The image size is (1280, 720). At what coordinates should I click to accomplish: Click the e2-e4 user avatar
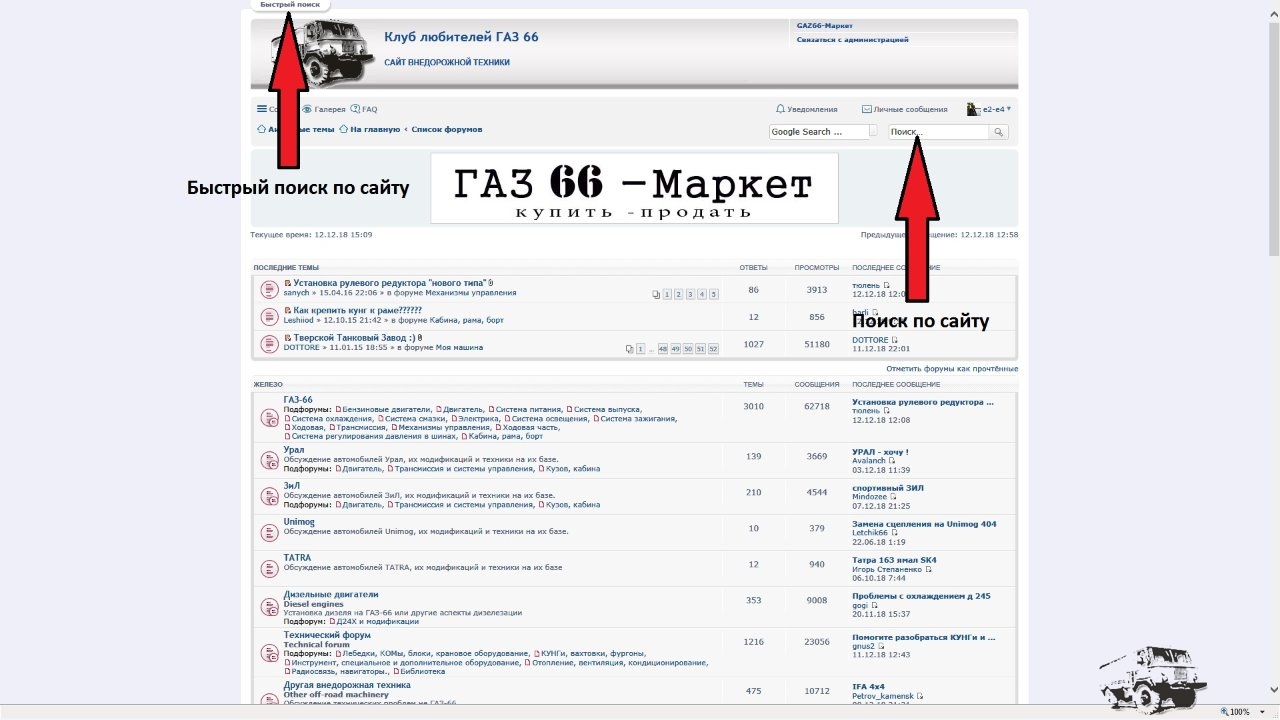973,109
